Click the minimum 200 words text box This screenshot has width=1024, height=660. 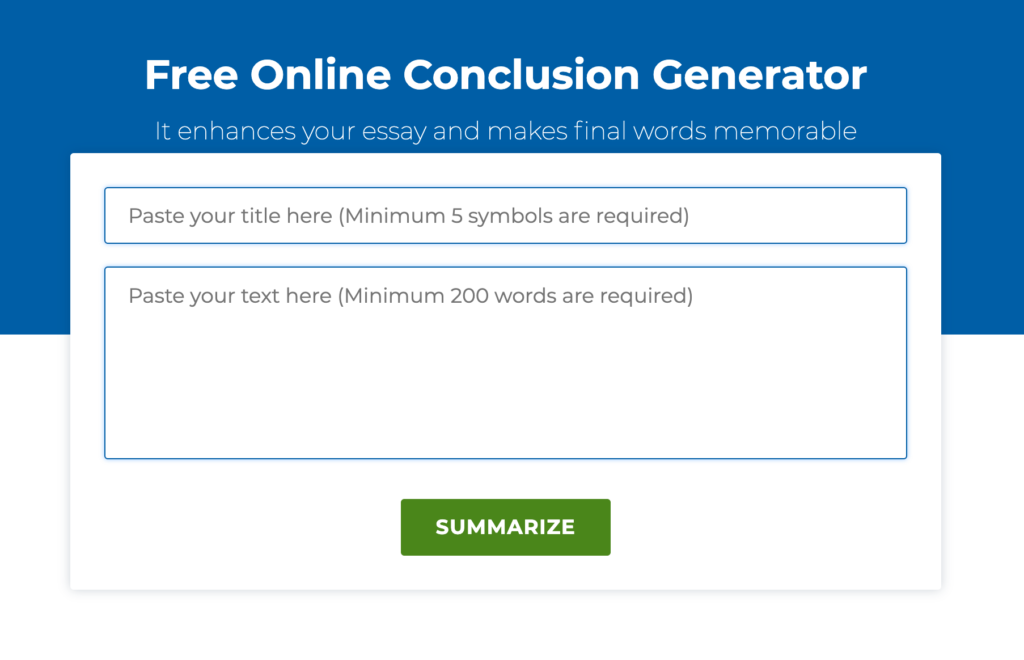click(505, 363)
